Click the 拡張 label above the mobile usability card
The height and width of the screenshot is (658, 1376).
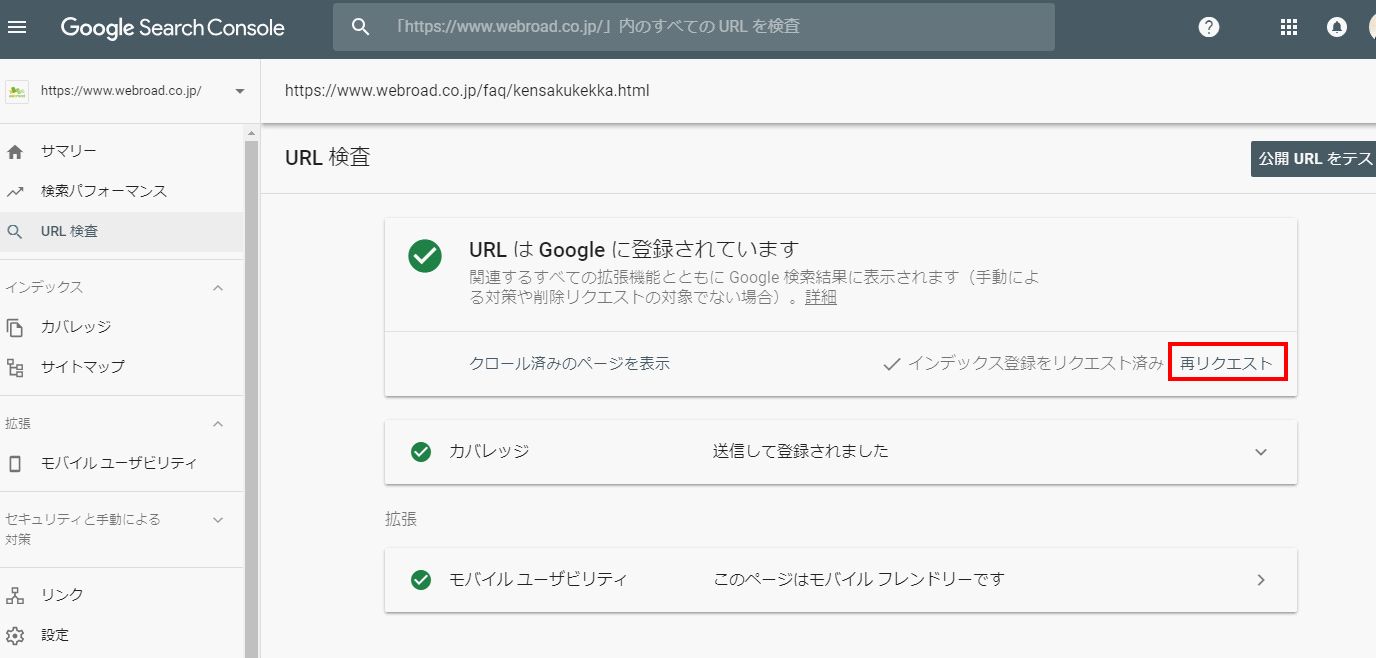click(401, 519)
